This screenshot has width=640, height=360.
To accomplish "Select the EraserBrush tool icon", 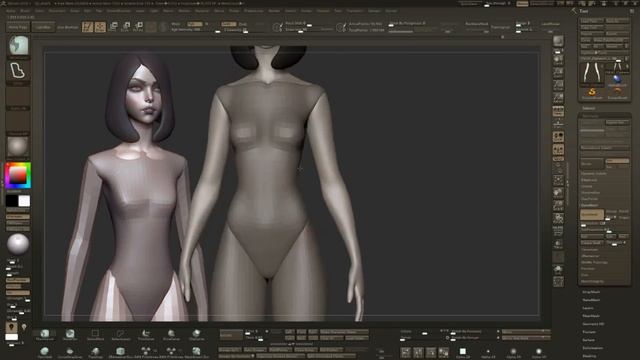I will (617, 93).
